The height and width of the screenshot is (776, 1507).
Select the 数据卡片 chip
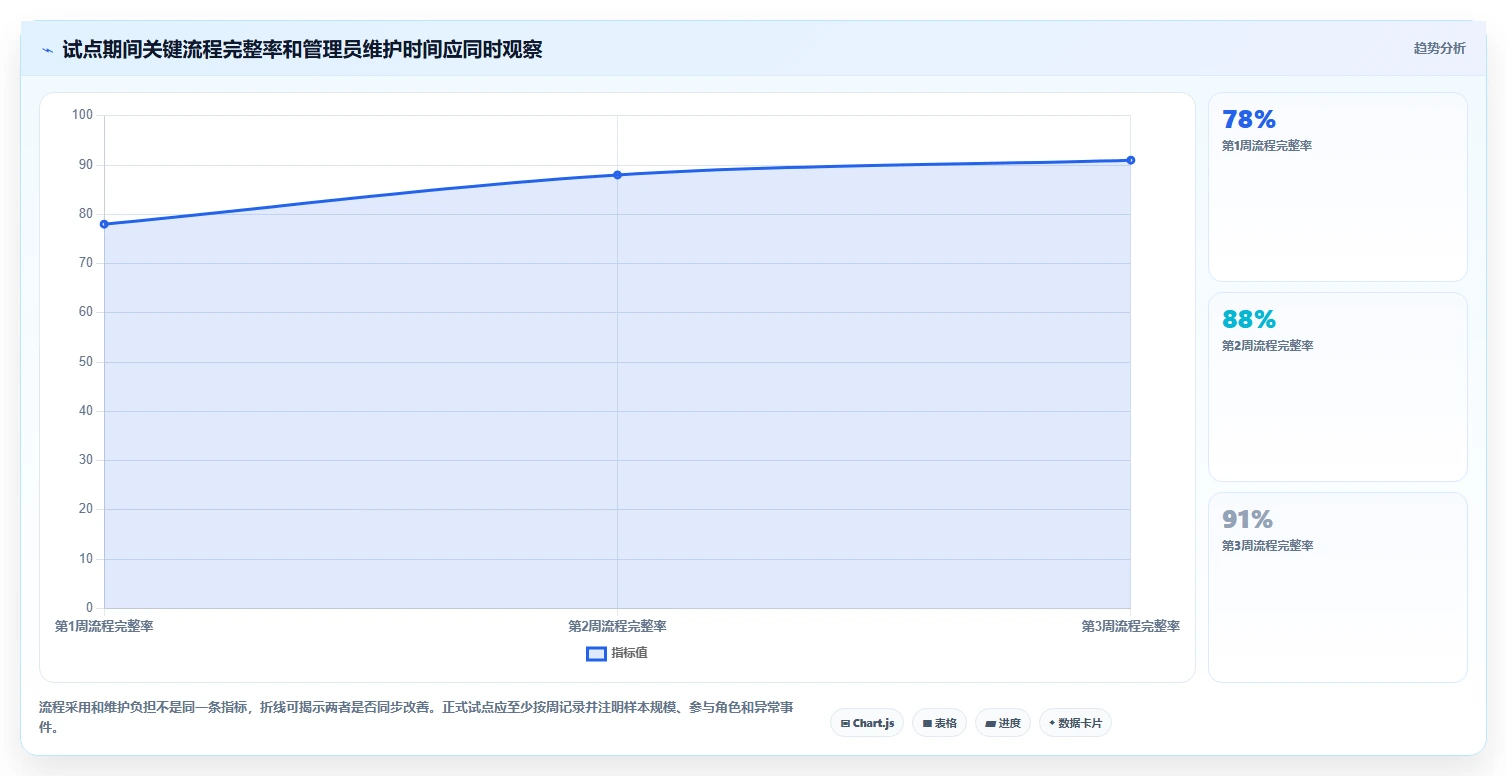pyautogui.click(x=1075, y=723)
